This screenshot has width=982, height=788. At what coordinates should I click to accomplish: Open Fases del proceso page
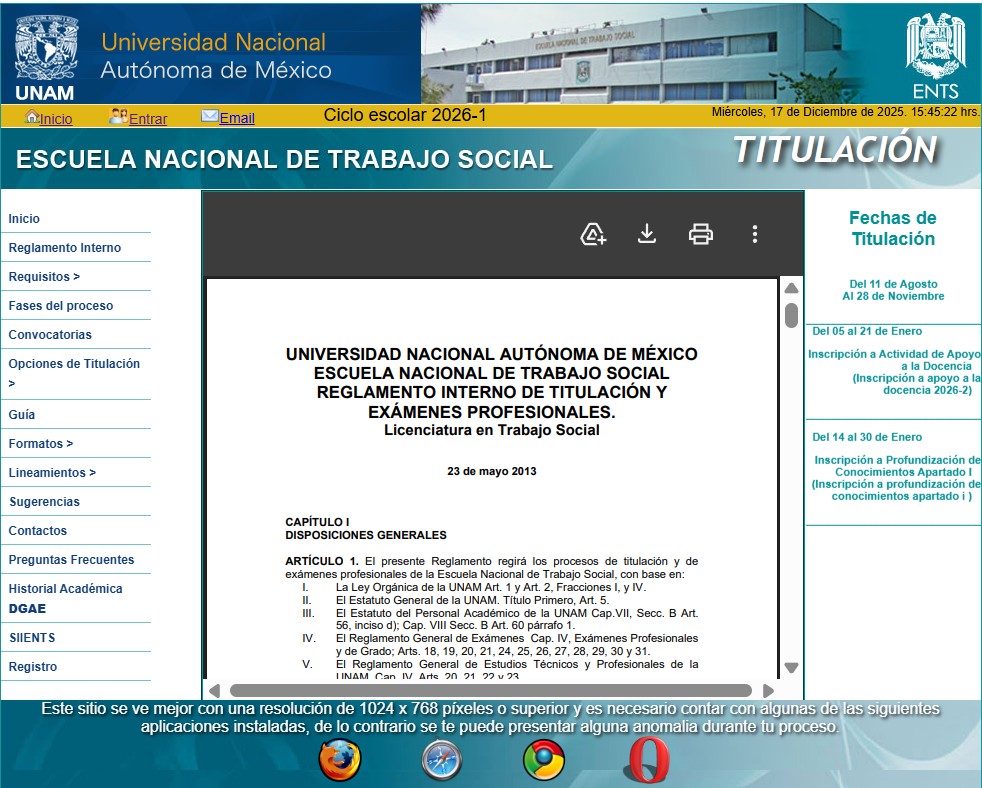tap(61, 306)
